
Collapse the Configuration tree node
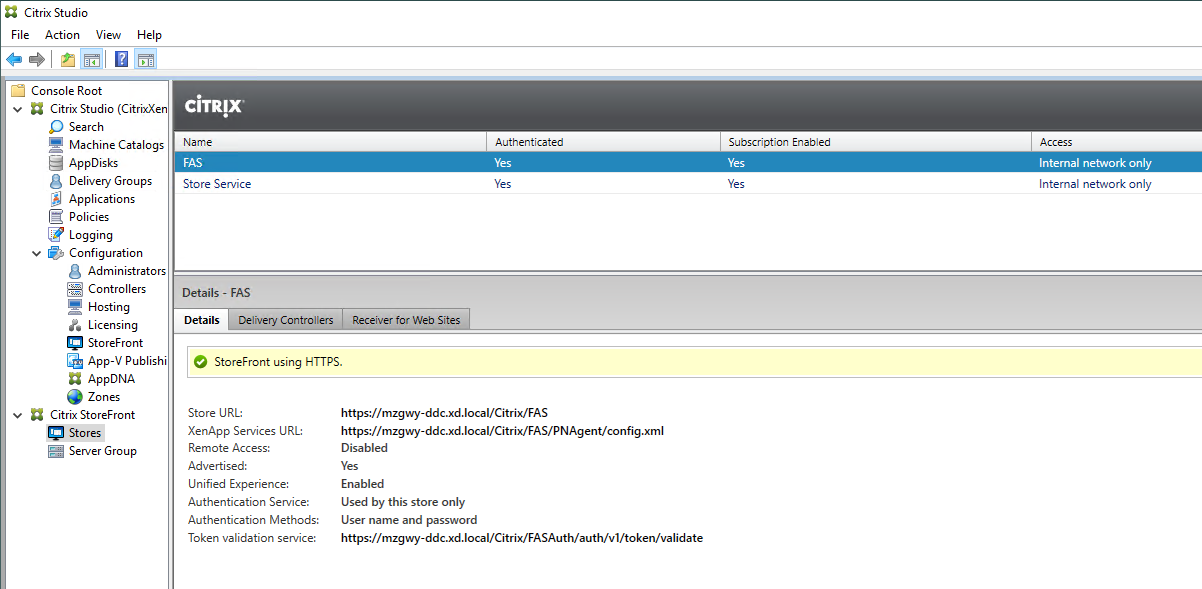click(x=37, y=253)
